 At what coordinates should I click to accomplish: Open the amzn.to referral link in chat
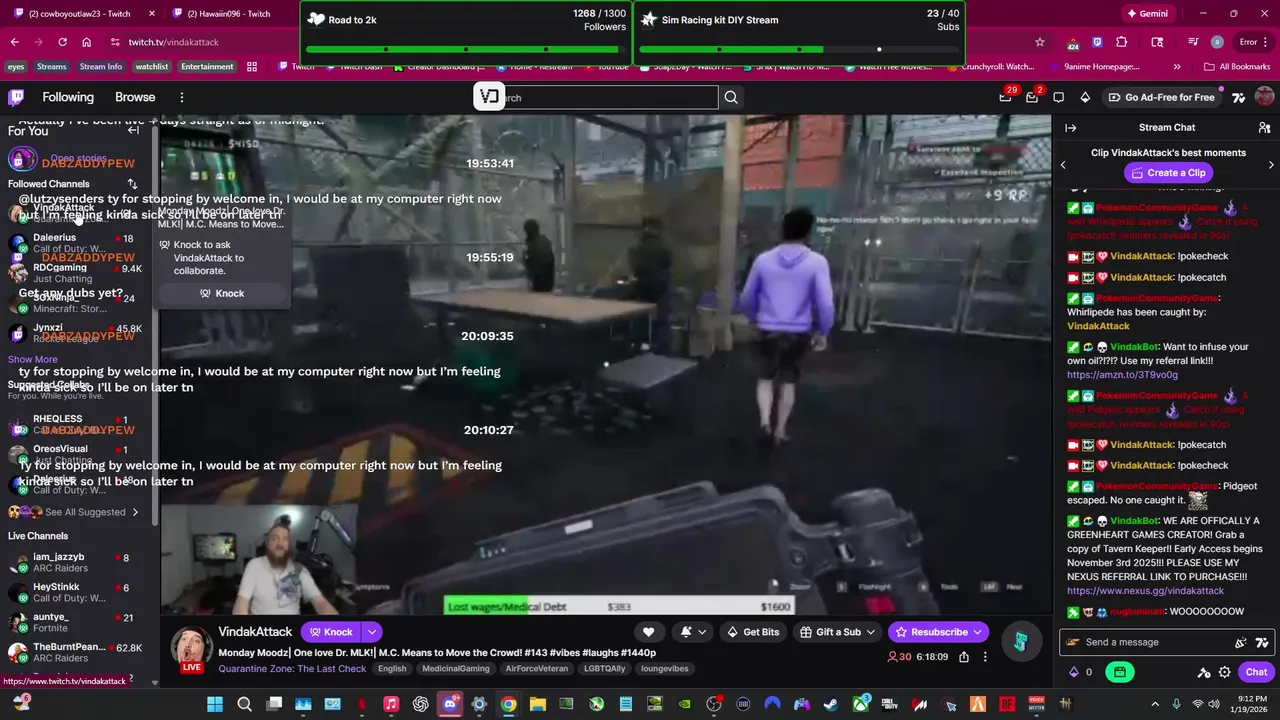point(1122,375)
